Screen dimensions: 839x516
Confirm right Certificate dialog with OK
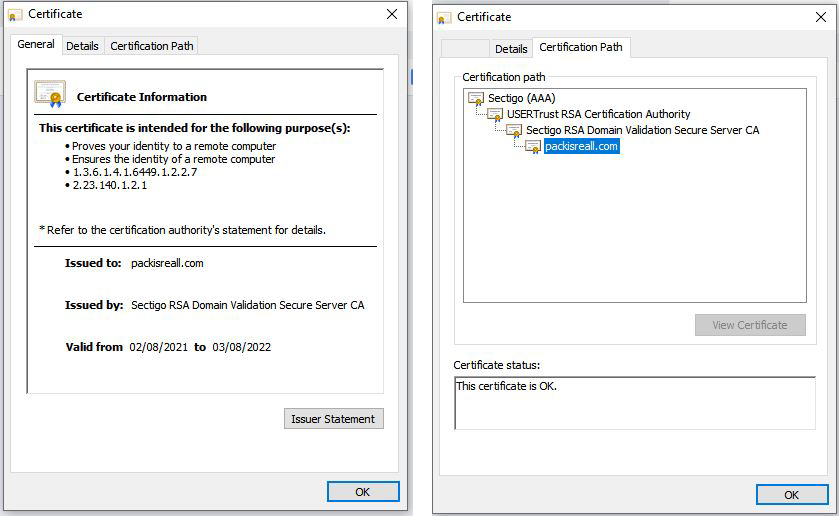[x=792, y=495]
